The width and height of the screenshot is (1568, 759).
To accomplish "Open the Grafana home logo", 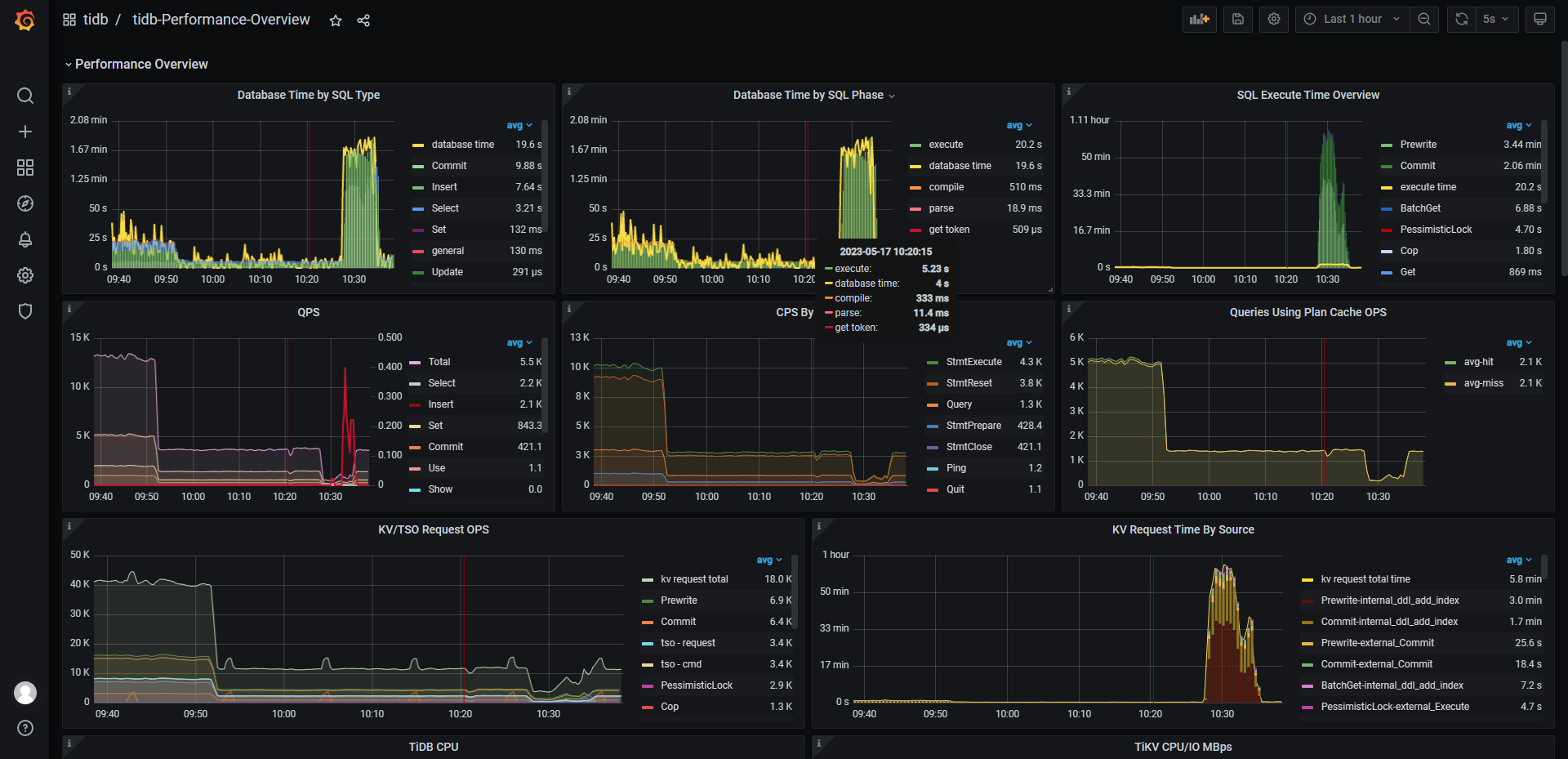I will [x=25, y=20].
